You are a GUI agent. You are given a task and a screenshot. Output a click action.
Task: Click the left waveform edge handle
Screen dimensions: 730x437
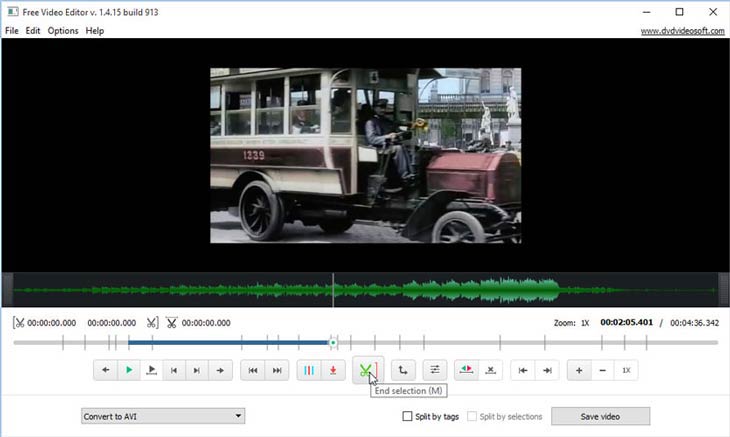pos(7,289)
